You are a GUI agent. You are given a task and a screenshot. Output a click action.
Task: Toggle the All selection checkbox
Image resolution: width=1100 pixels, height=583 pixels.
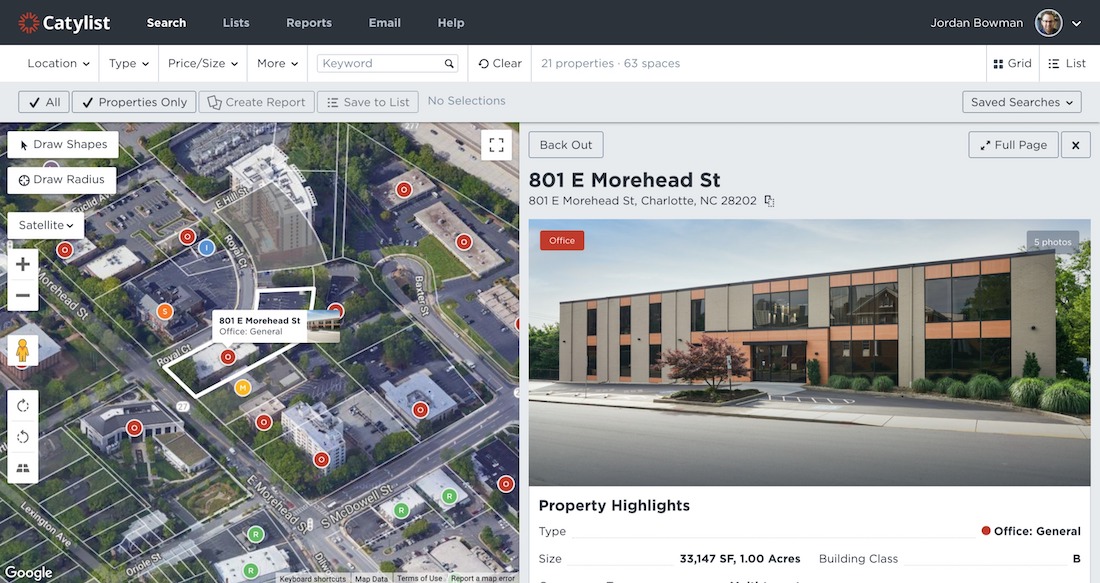[44, 102]
